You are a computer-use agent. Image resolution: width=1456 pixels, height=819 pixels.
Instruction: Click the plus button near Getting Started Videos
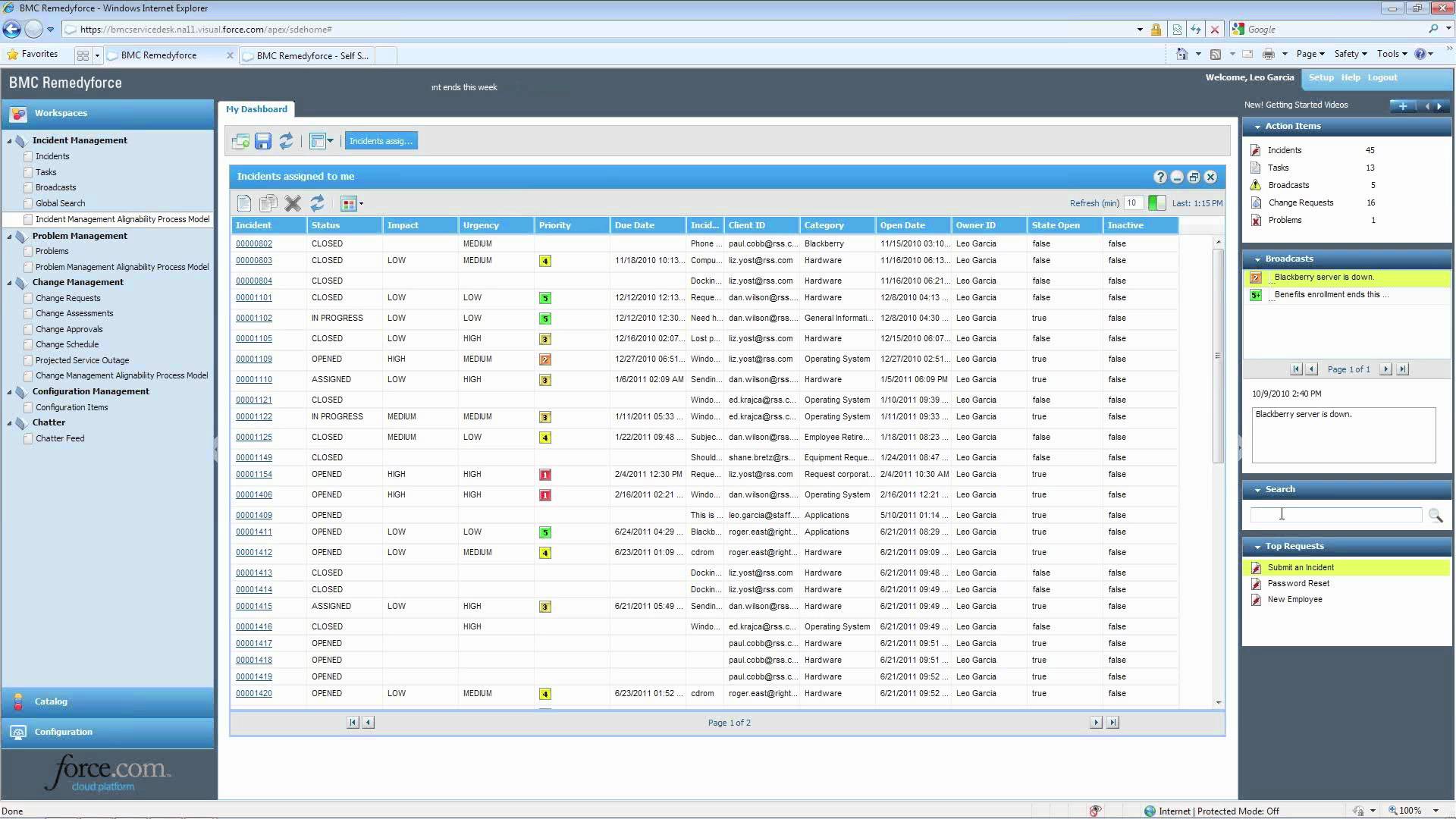[1403, 106]
